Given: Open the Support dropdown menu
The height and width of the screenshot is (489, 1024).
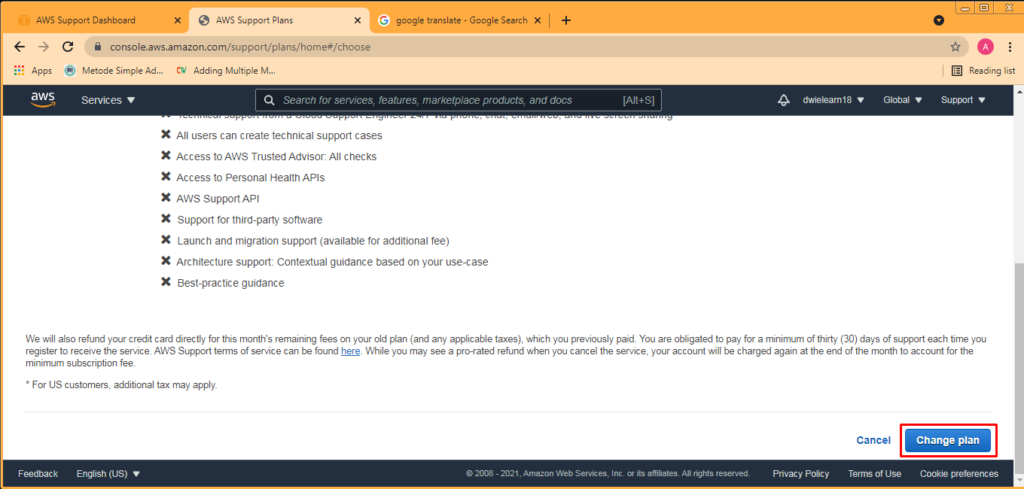Looking at the screenshot, I should (963, 100).
